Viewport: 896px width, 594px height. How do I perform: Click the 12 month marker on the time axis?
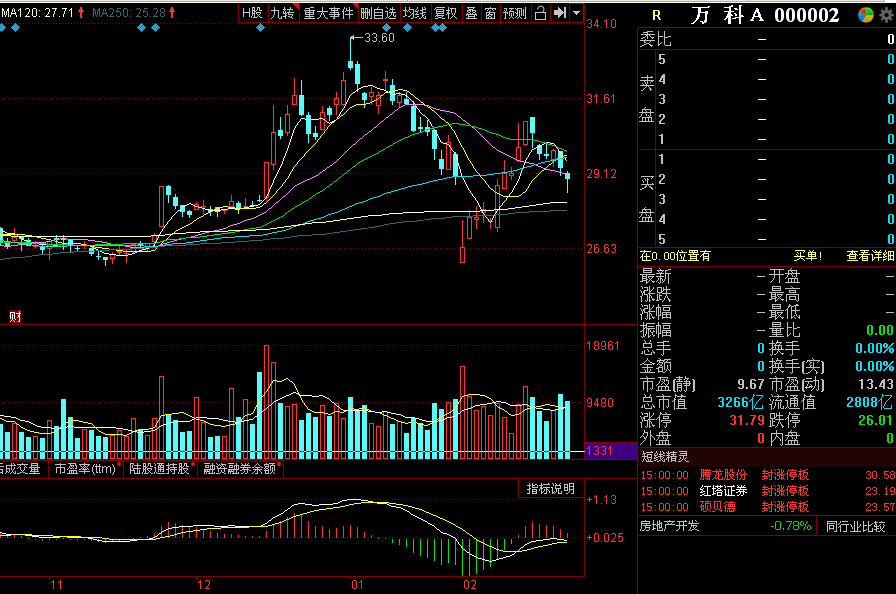(203, 585)
